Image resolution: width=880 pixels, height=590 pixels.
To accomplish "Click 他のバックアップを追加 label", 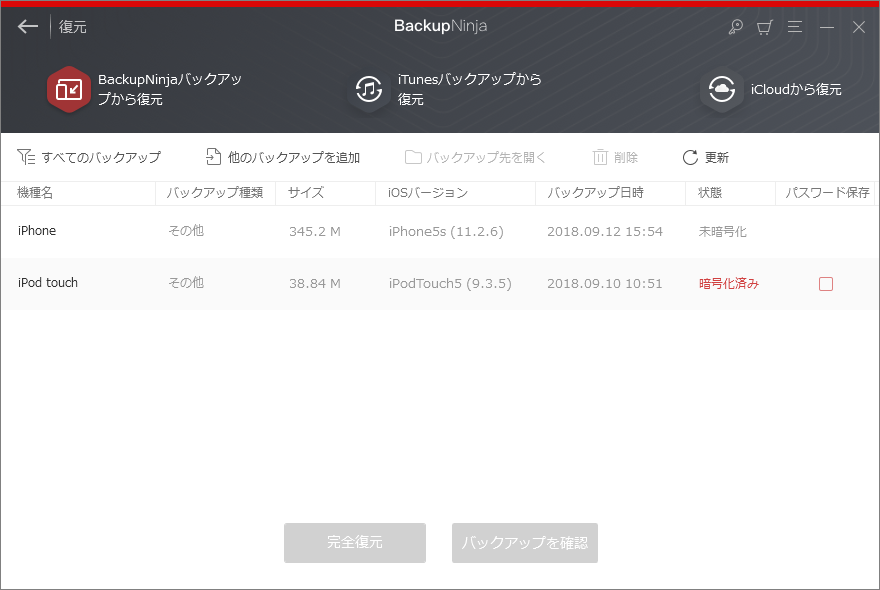I will pyautogui.click(x=294, y=158).
